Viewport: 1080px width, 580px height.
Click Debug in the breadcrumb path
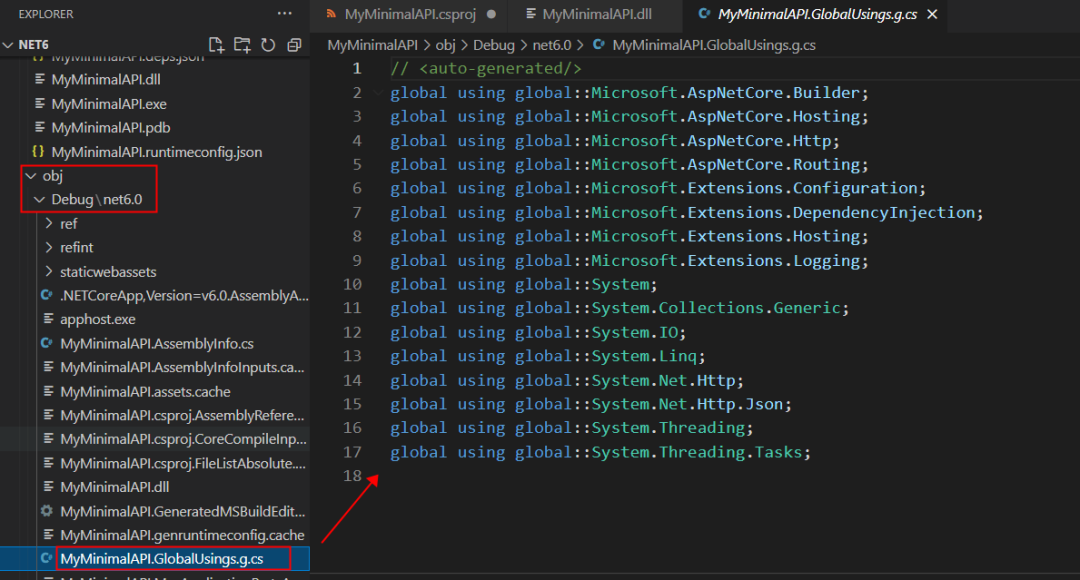click(x=494, y=45)
